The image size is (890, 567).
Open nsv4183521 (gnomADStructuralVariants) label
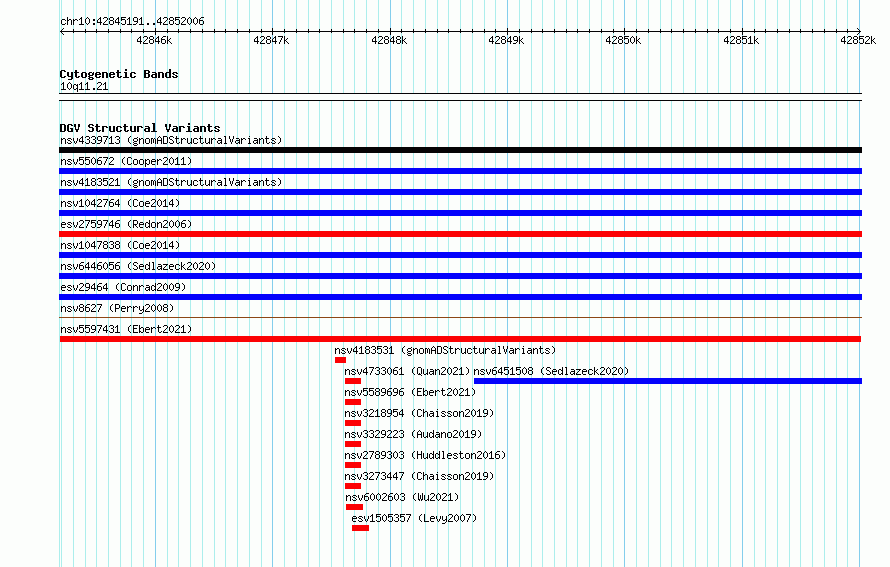(171, 182)
